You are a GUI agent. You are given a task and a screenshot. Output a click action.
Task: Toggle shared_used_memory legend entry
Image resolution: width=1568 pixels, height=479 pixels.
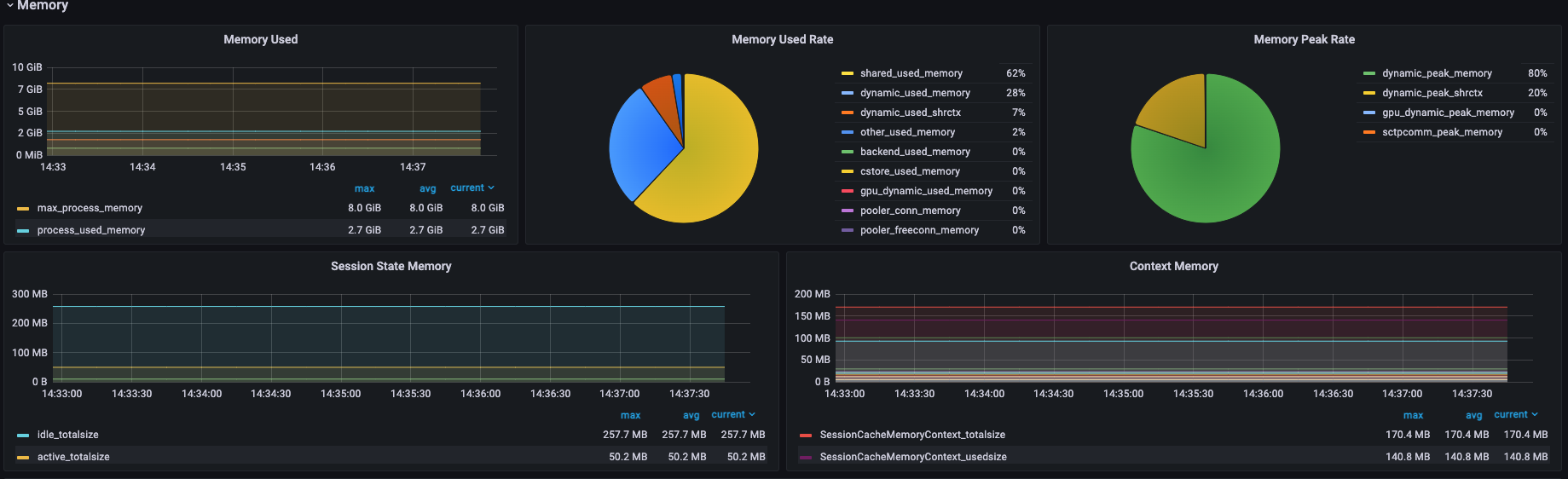[x=911, y=73]
